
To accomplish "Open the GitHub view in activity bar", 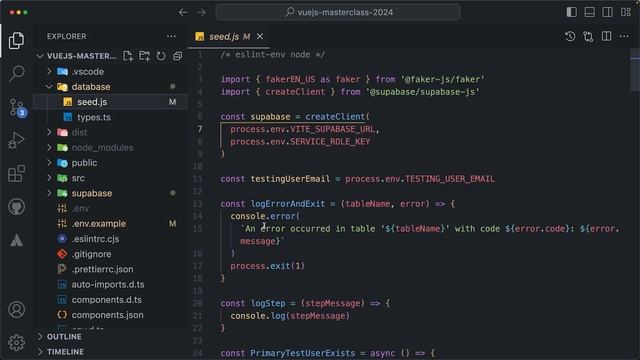I will coord(16,207).
